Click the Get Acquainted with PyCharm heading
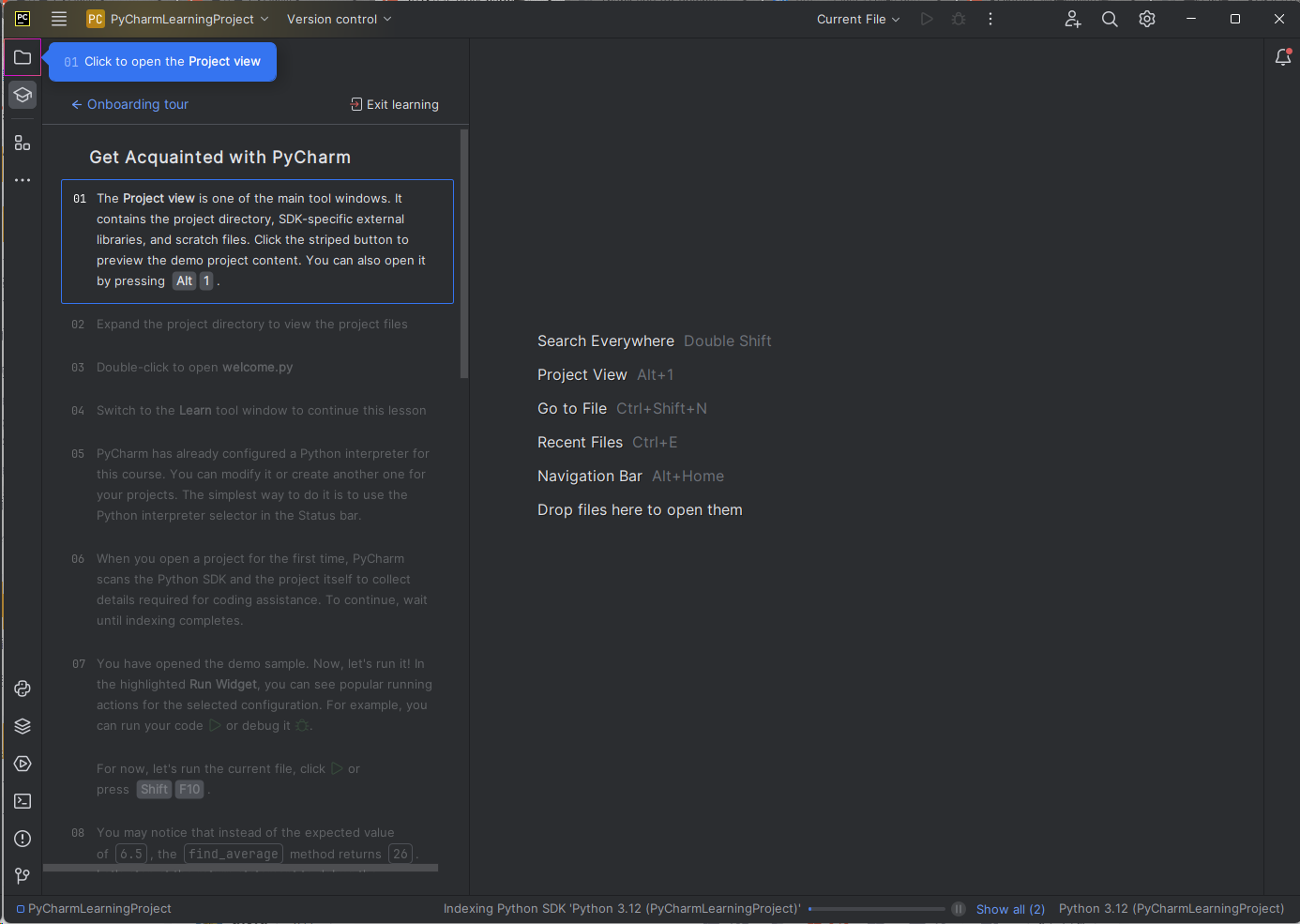 click(219, 158)
